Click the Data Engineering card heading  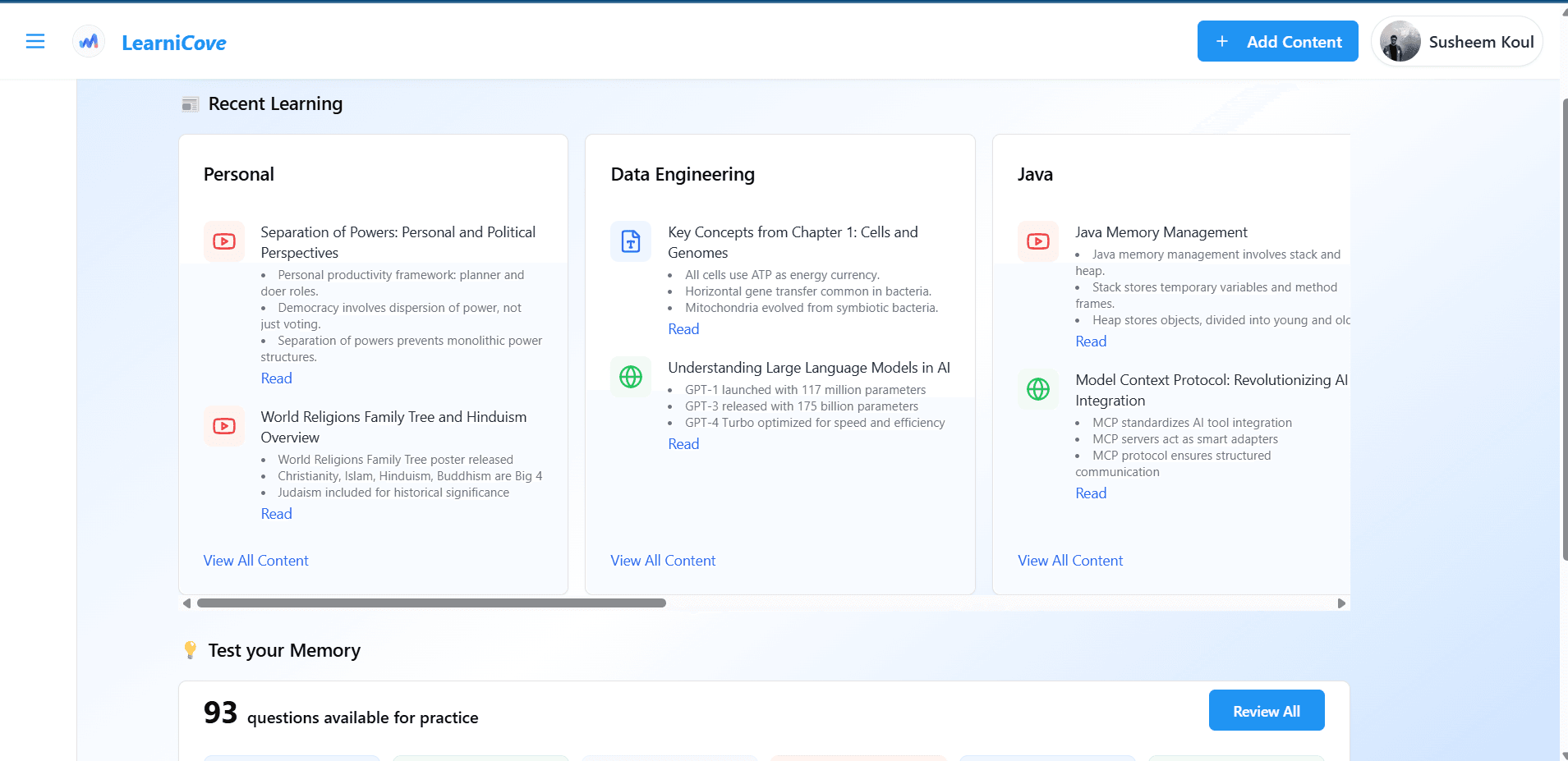pos(683,174)
